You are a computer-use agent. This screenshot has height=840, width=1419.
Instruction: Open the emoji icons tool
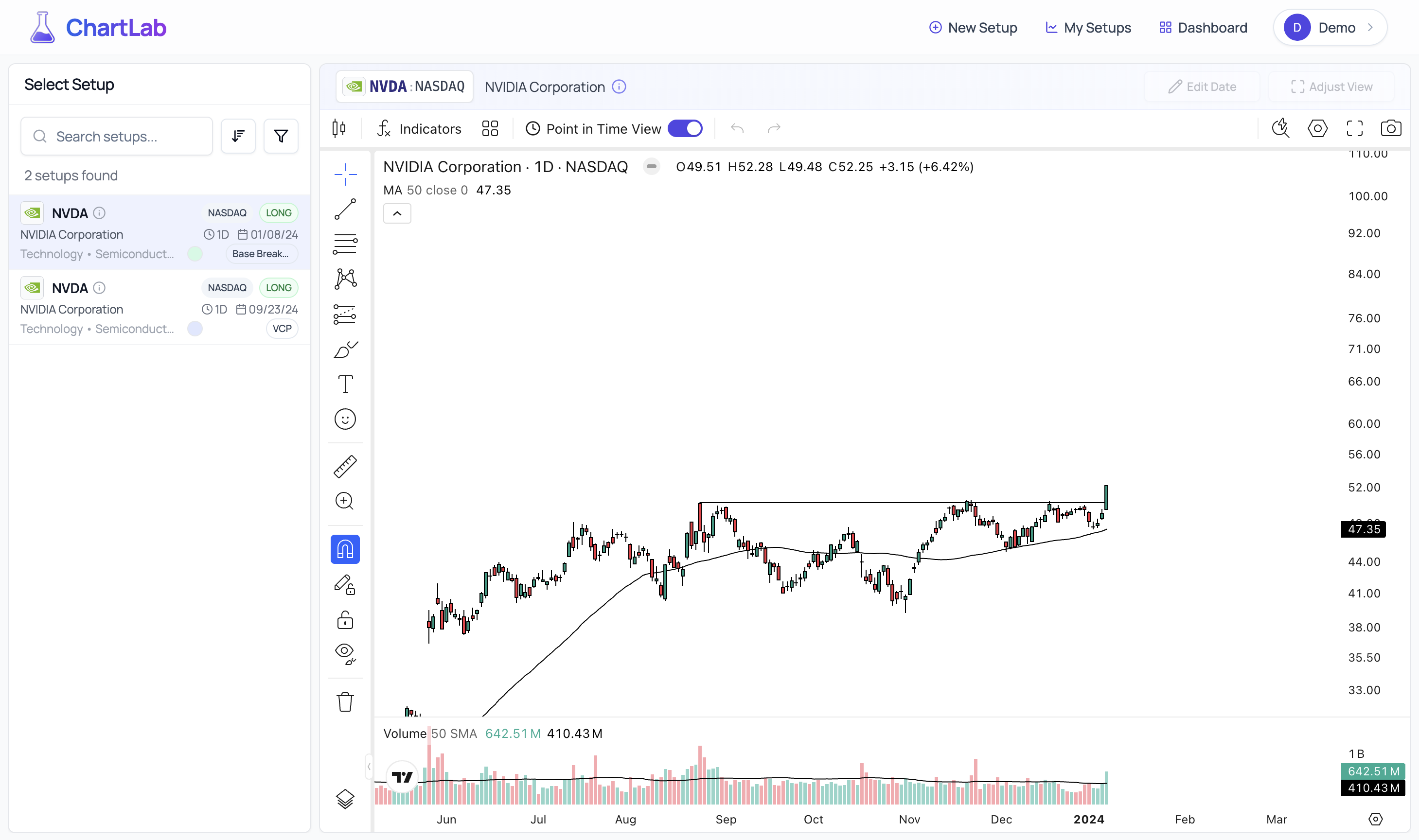pos(345,420)
